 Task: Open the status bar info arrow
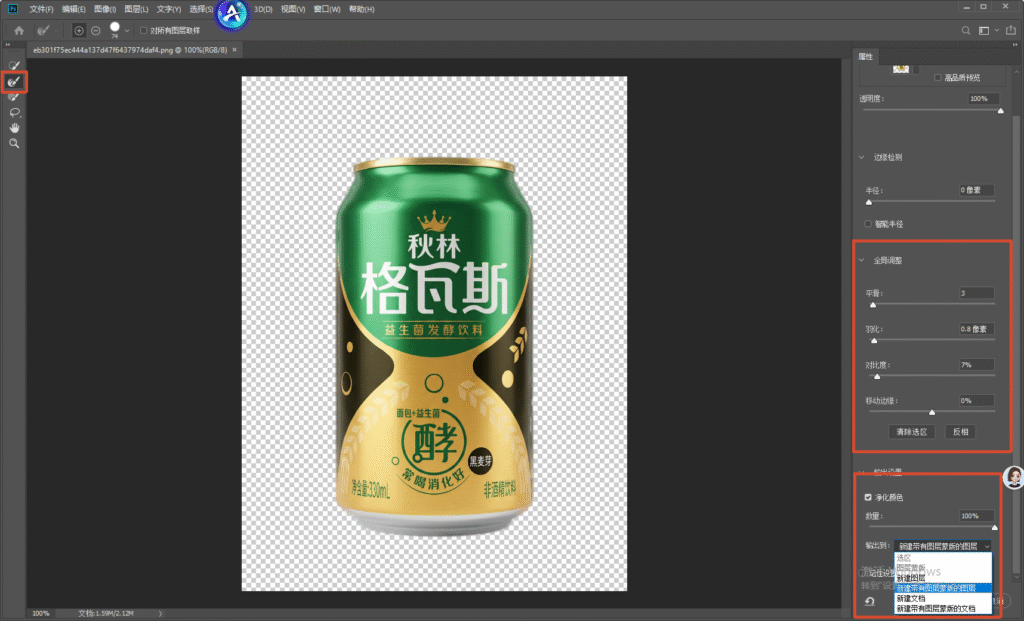161,613
